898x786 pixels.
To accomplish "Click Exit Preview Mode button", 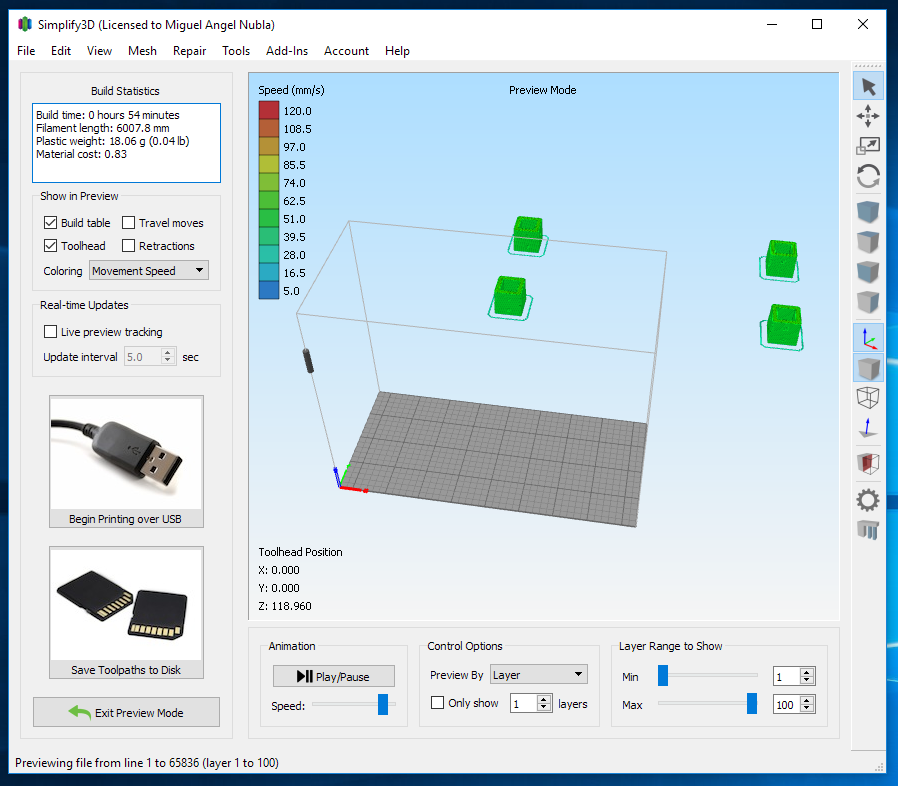I will tap(126, 712).
